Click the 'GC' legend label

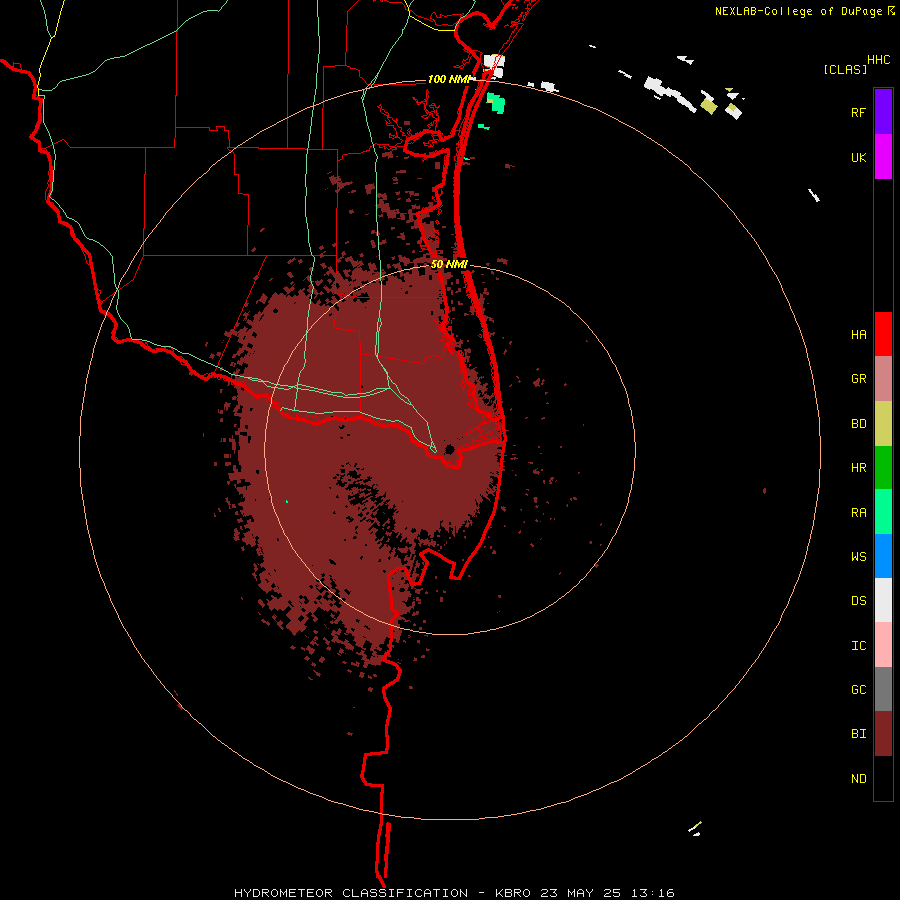[x=858, y=690]
